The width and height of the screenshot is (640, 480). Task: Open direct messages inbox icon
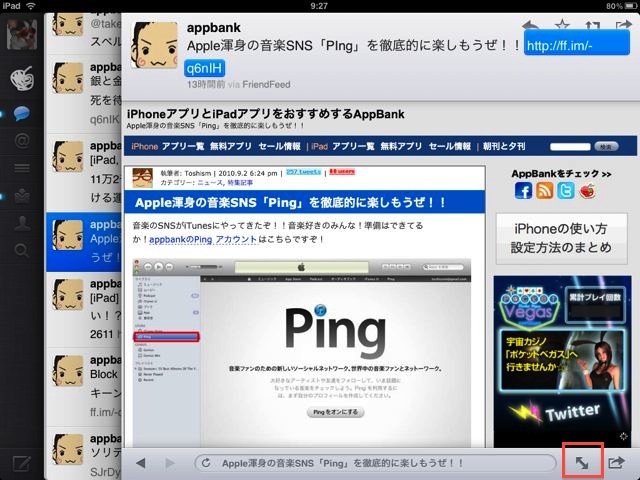[x=22, y=196]
